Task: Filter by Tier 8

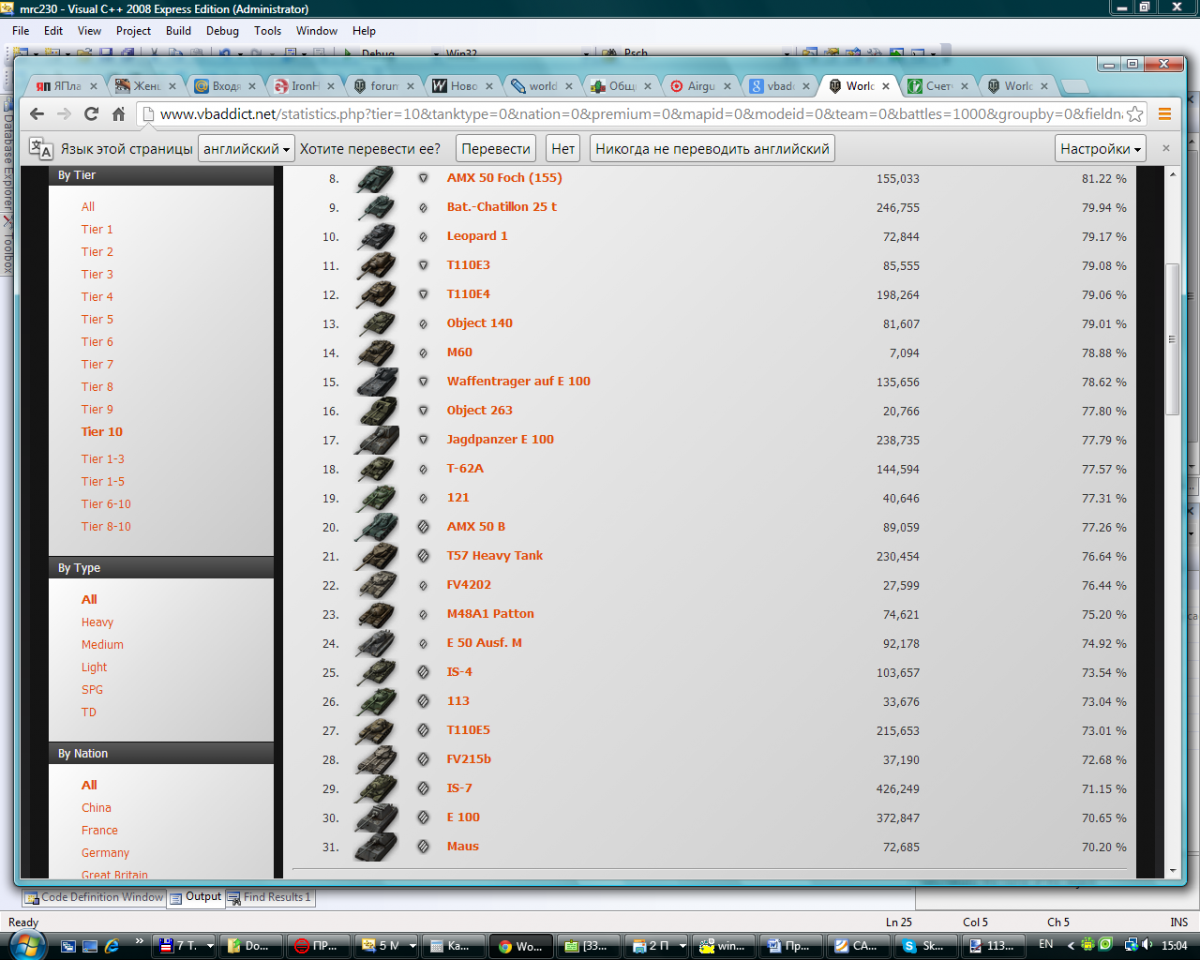Action: (x=97, y=387)
